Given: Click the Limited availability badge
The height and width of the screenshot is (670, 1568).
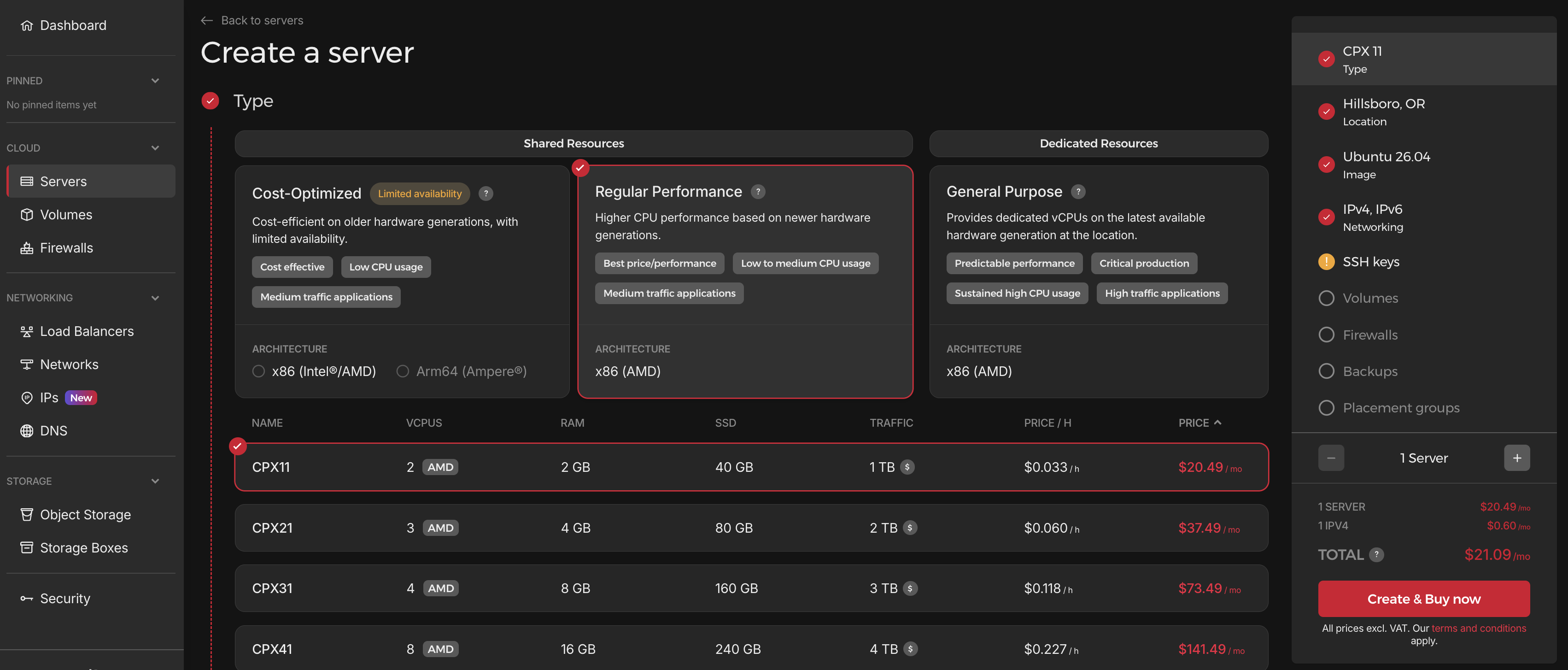Looking at the screenshot, I should point(419,194).
